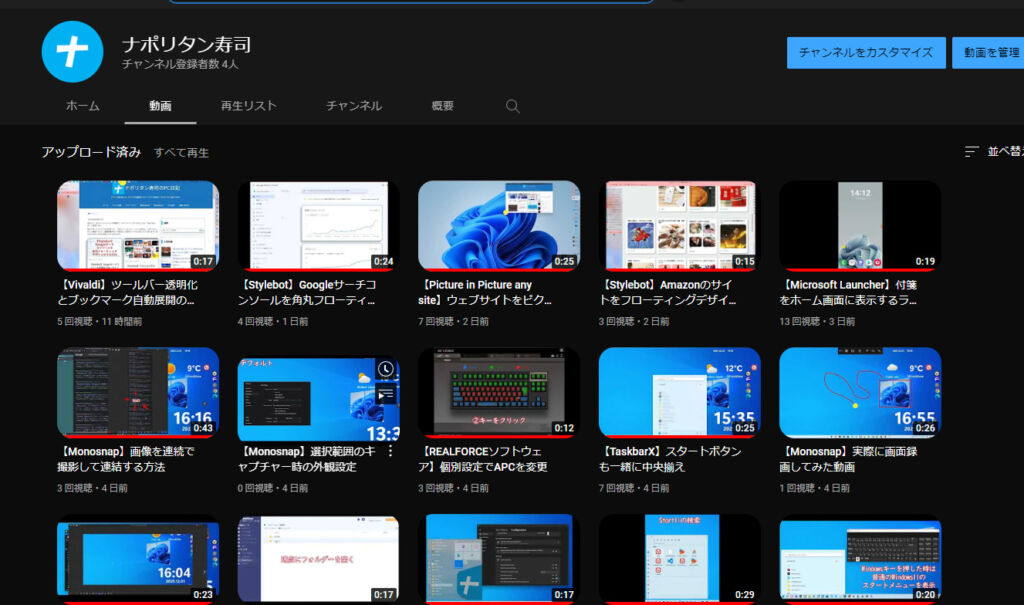Viewport: 1024px width, 605px height.
Task: Open Monosnap 実際に画面録画 video thumbnail
Action: tap(860, 392)
